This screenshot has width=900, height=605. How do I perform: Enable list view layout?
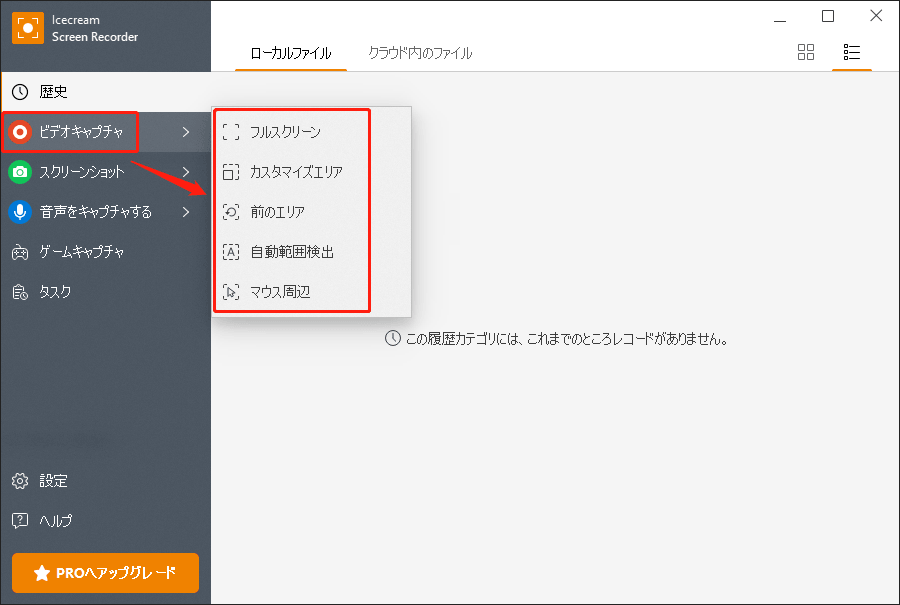[852, 52]
